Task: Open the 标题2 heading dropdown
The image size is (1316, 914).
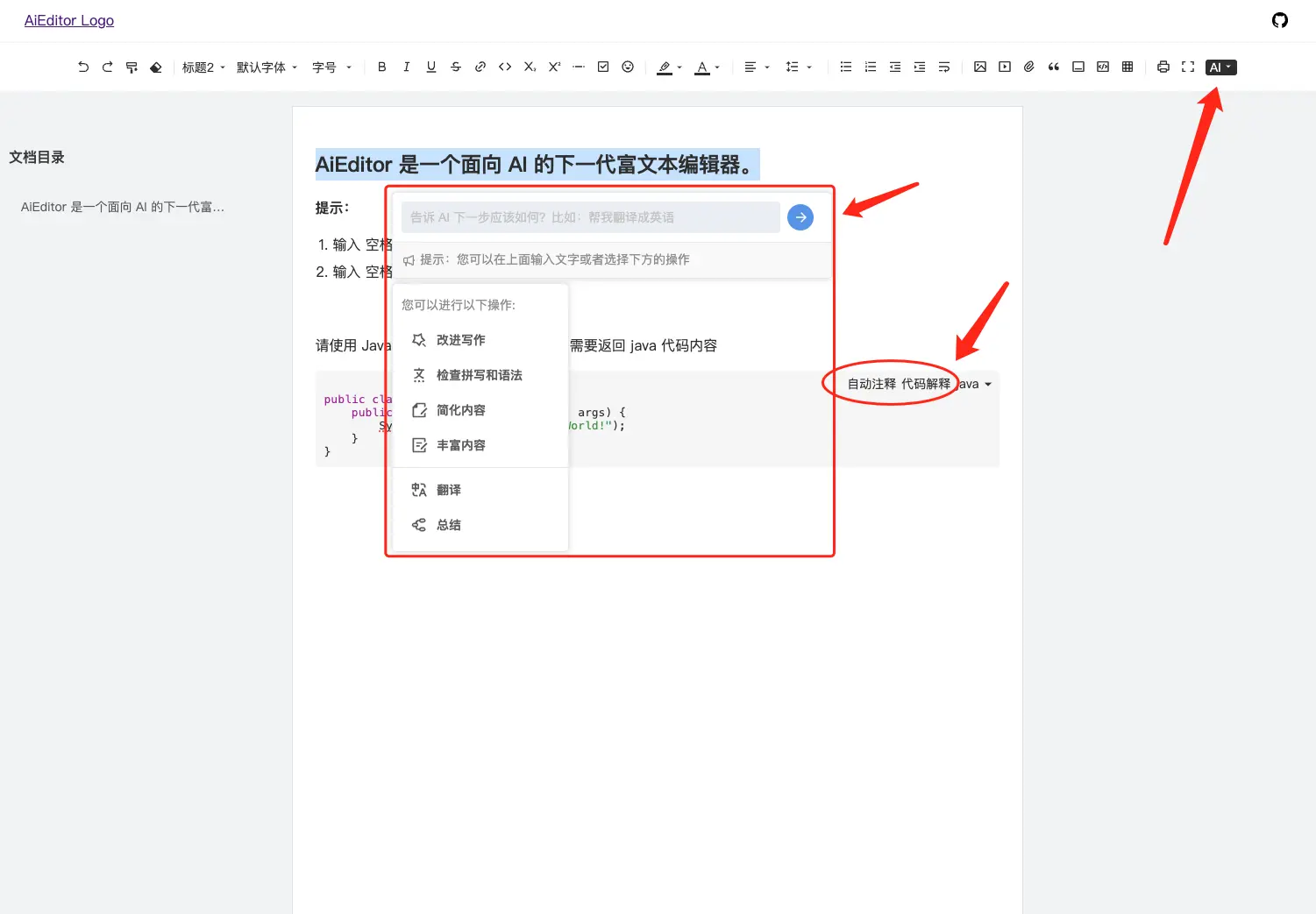Action: 203,67
